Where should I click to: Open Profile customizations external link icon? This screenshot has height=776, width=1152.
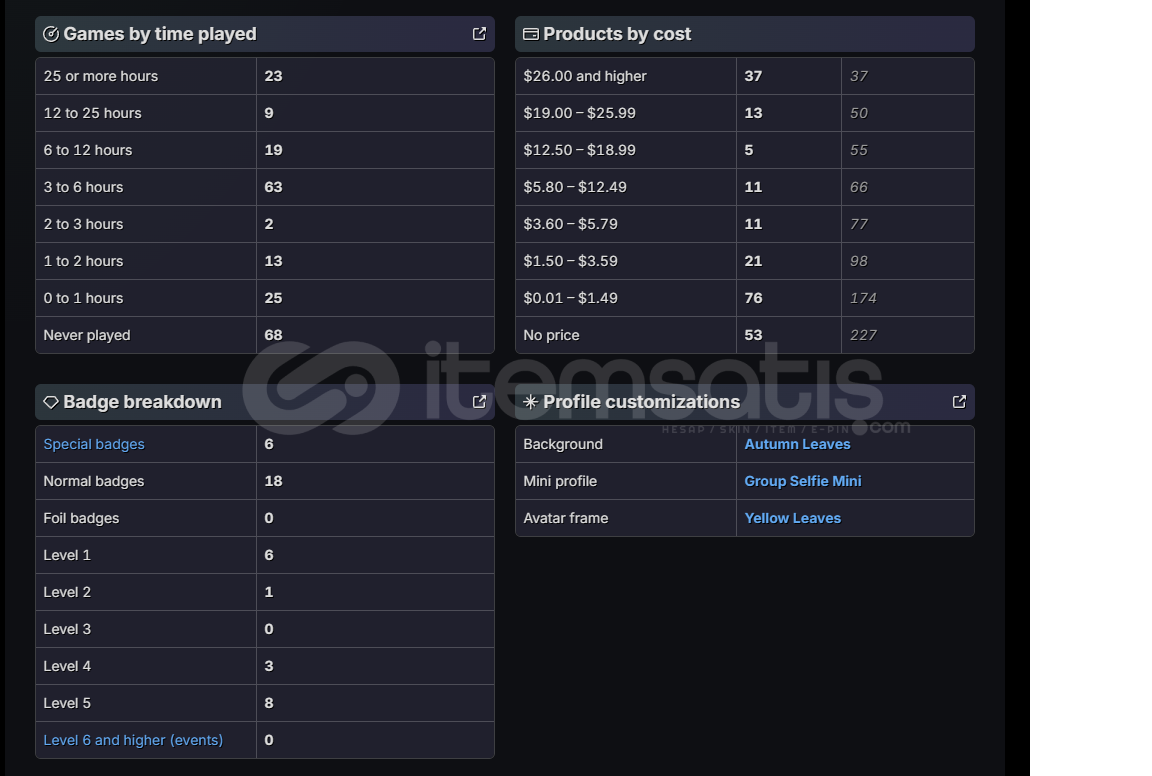[x=959, y=402]
